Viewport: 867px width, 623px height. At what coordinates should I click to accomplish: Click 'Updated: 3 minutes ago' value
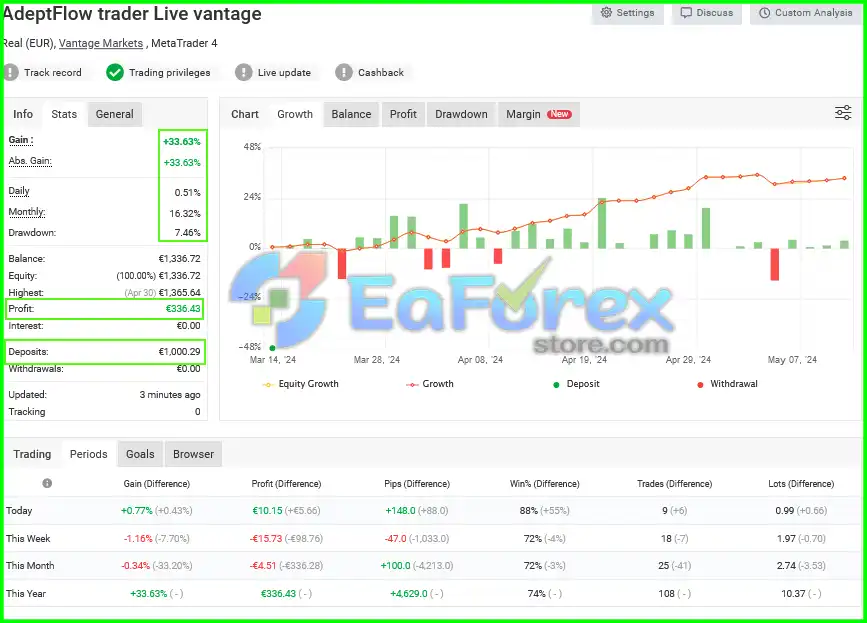pyautogui.click(x=170, y=395)
